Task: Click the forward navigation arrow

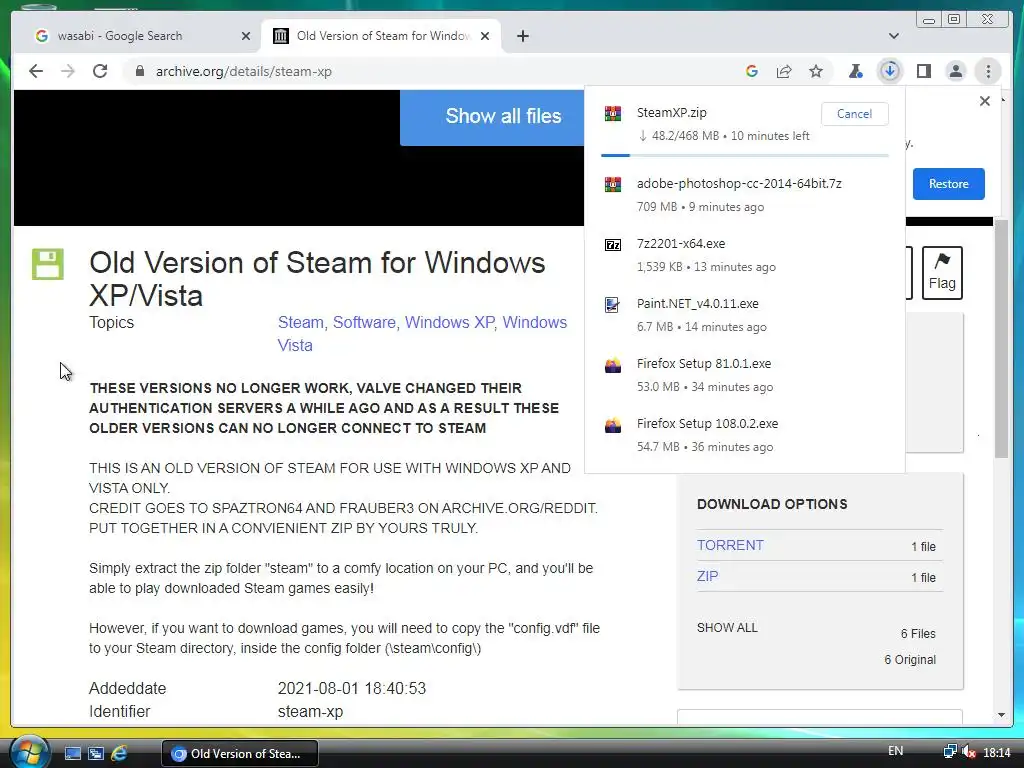Action: pyautogui.click(x=68, y=71)
